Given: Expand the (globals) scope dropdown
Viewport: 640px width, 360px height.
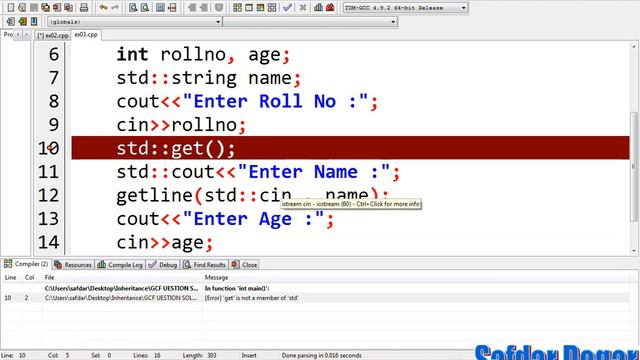Looking at the screenshot, I should [x=218, y=22].
